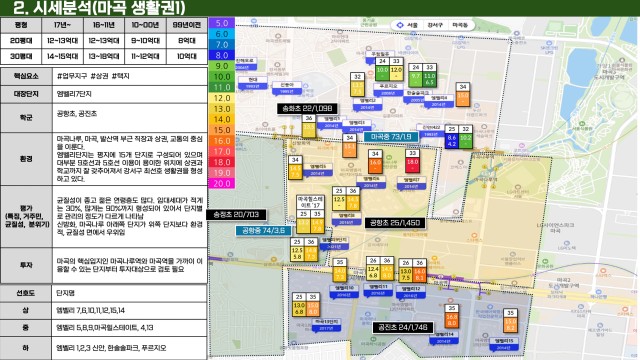Click the 대장단지 row header

(x=26, y=94)
